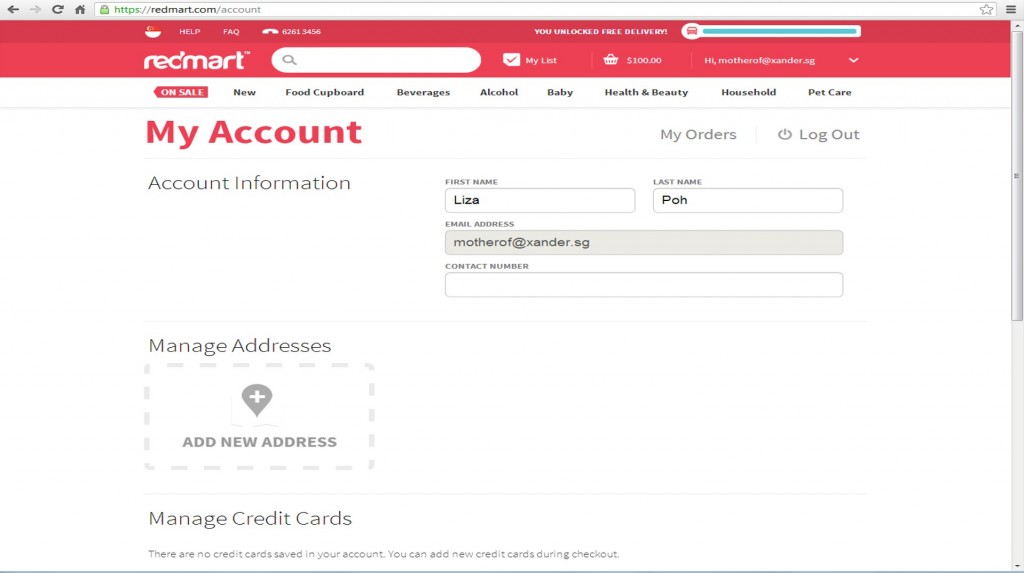
Task: Click the browser forward arrow
Action: coord(35,9)
